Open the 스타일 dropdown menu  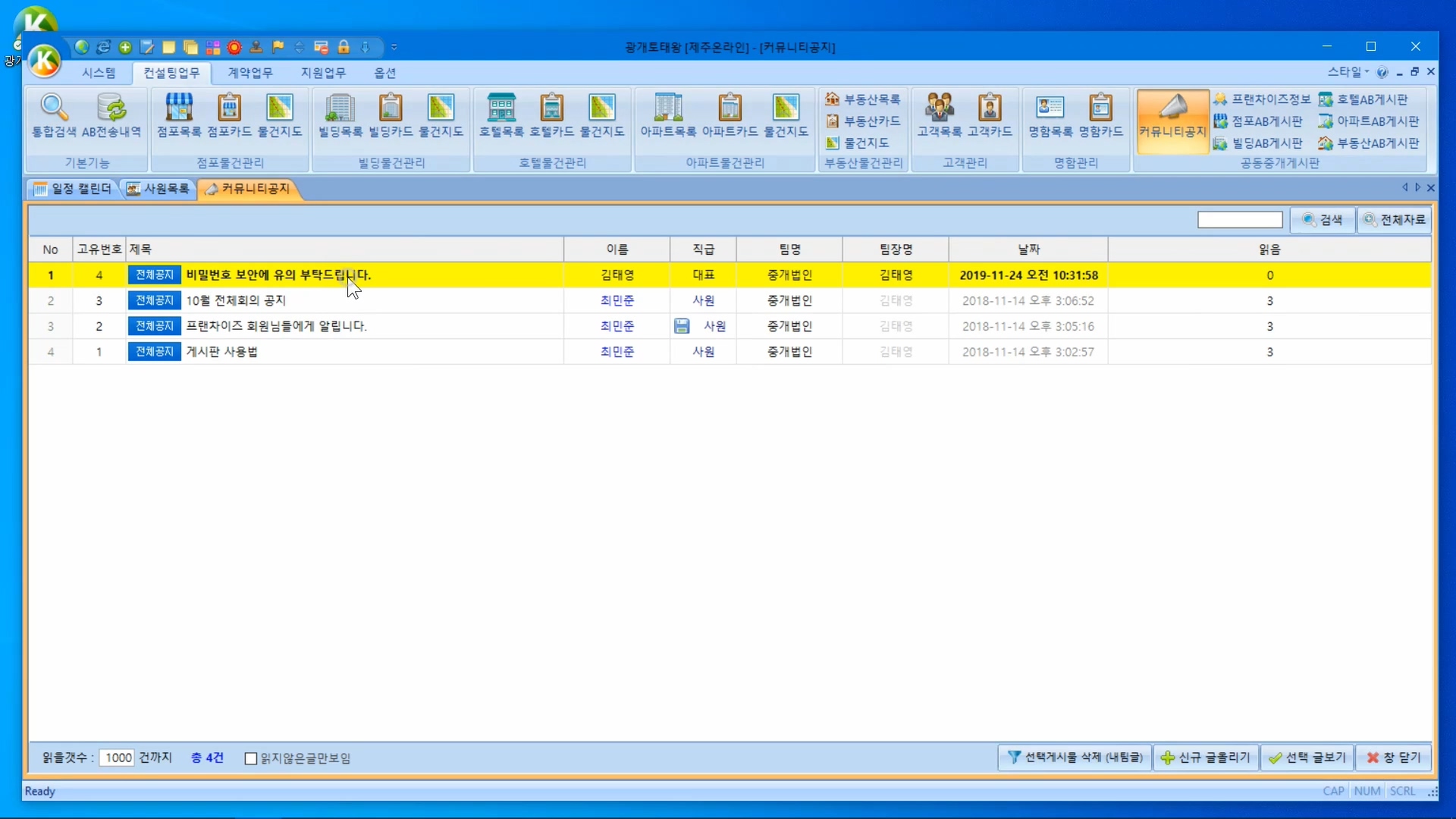click(x=1348, y=72)
